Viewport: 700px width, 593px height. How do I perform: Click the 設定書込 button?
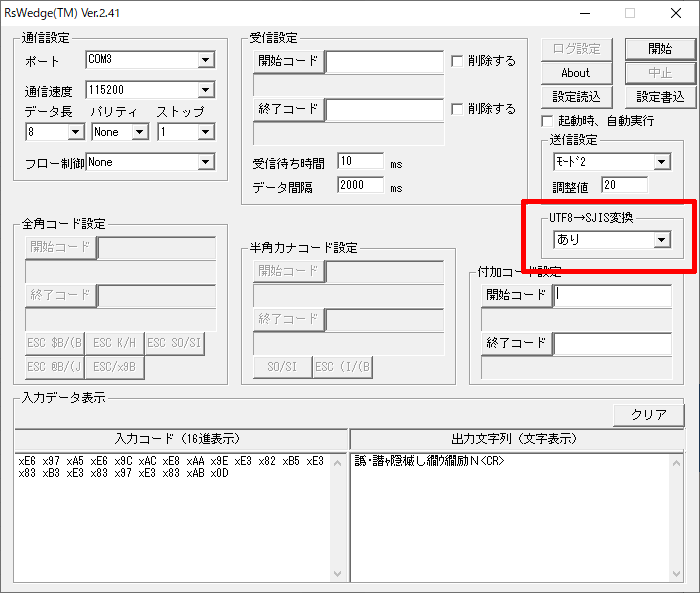coord(660,97)
